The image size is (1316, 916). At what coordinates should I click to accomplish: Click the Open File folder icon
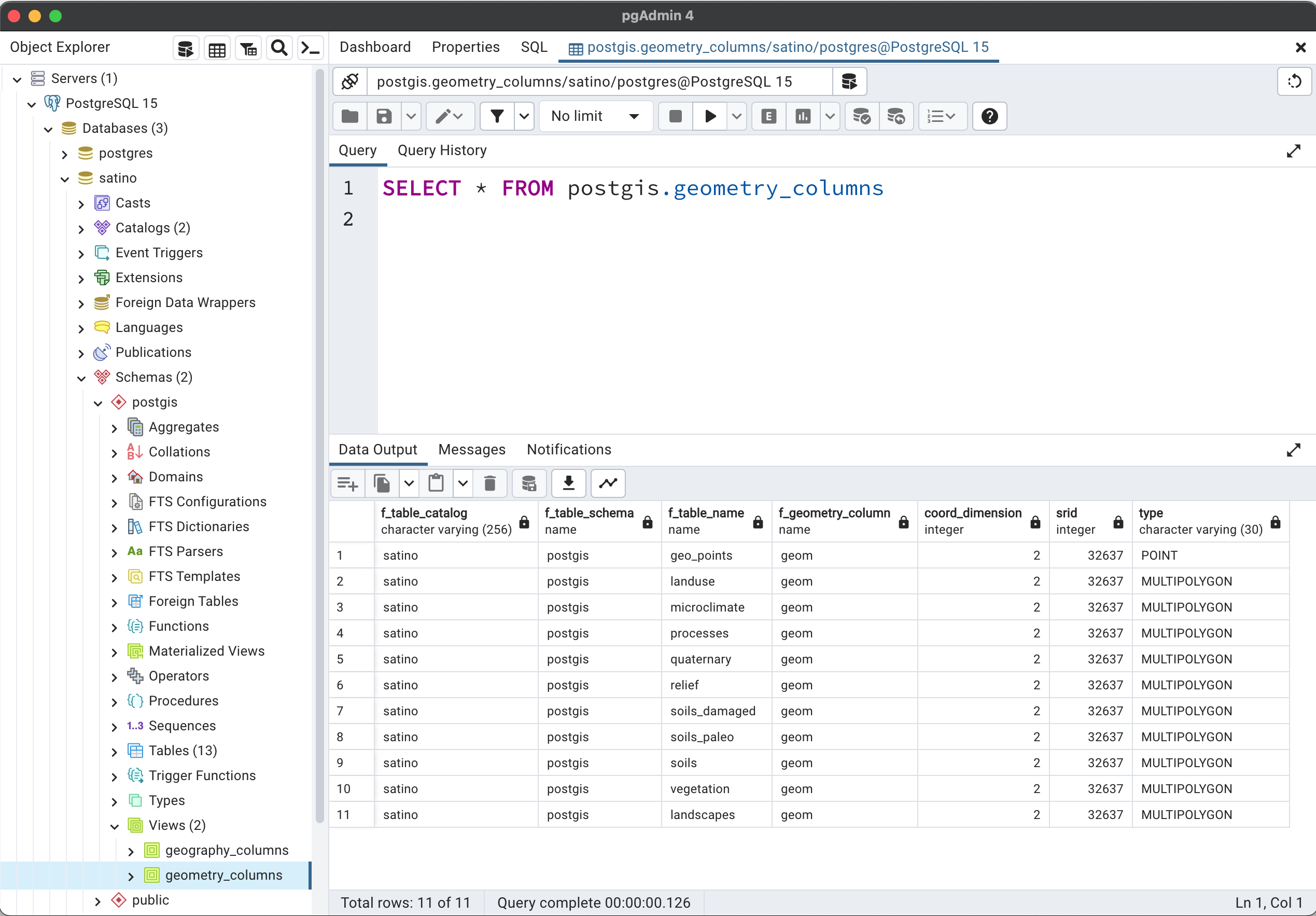tap(349, 116)
